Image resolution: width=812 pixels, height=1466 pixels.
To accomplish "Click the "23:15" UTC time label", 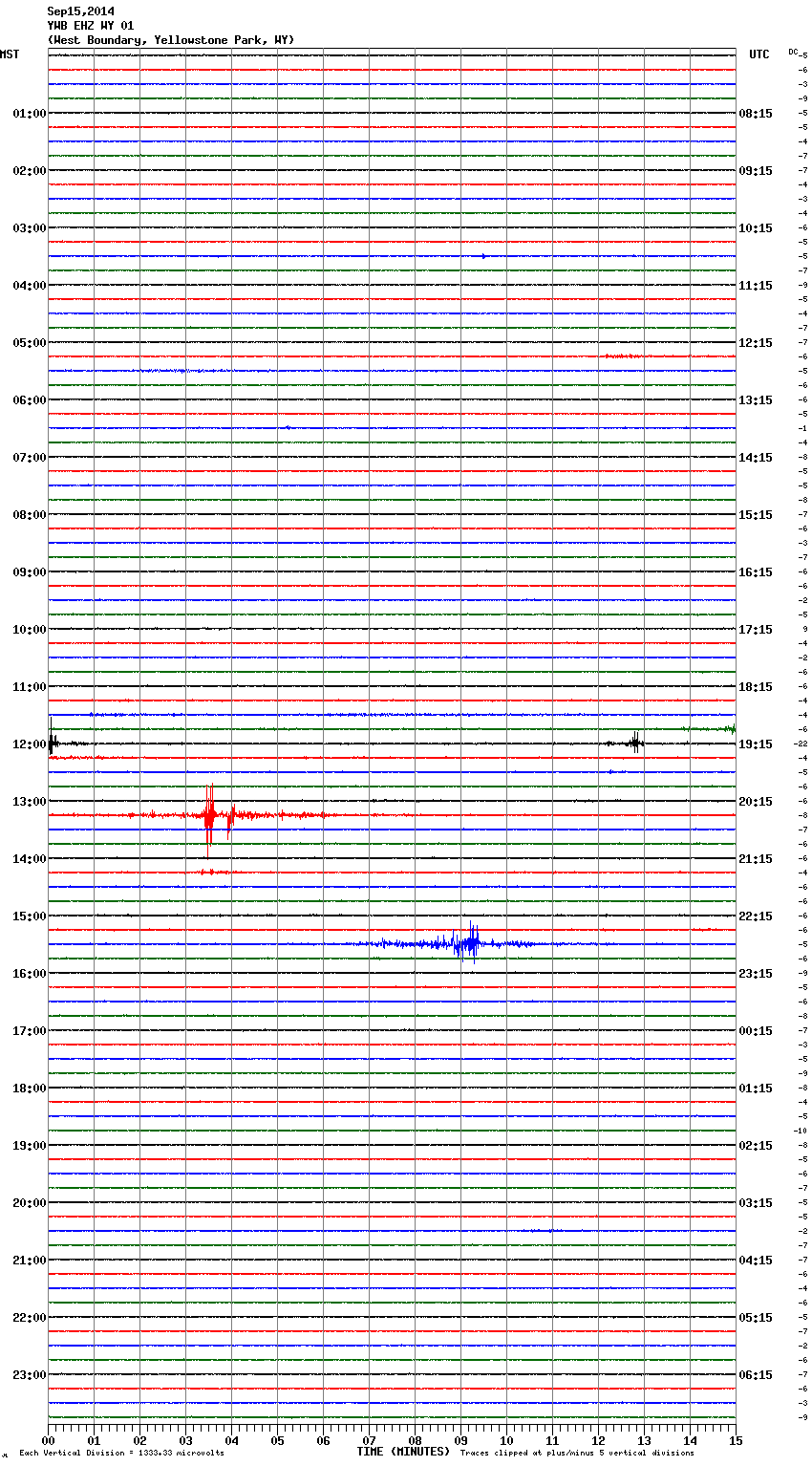I will (756, 974).
